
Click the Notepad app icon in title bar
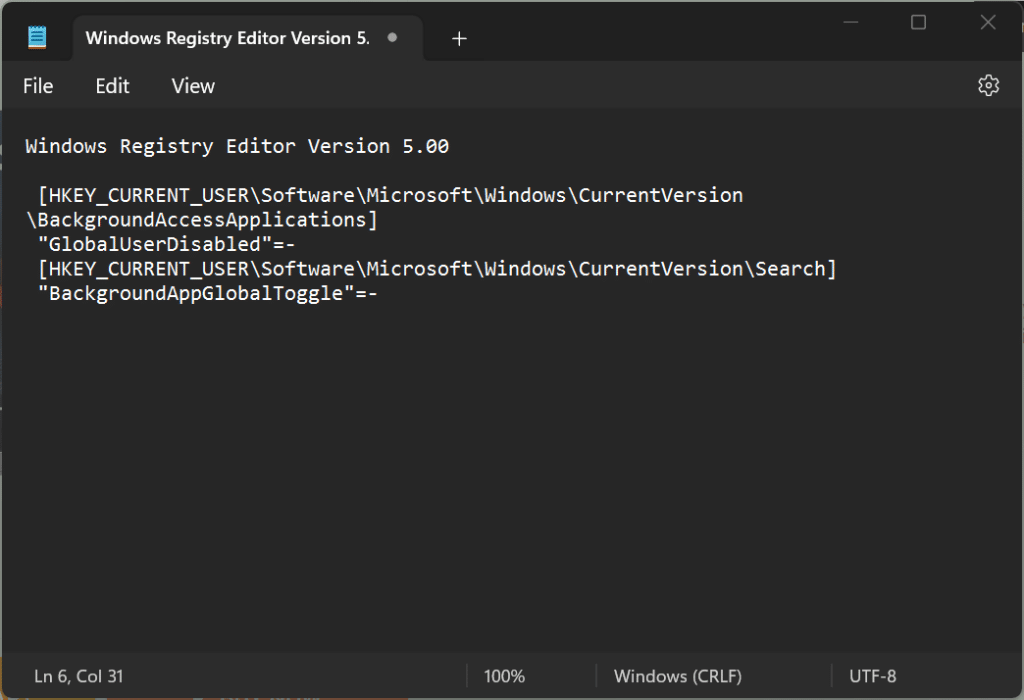pos(37,37)
